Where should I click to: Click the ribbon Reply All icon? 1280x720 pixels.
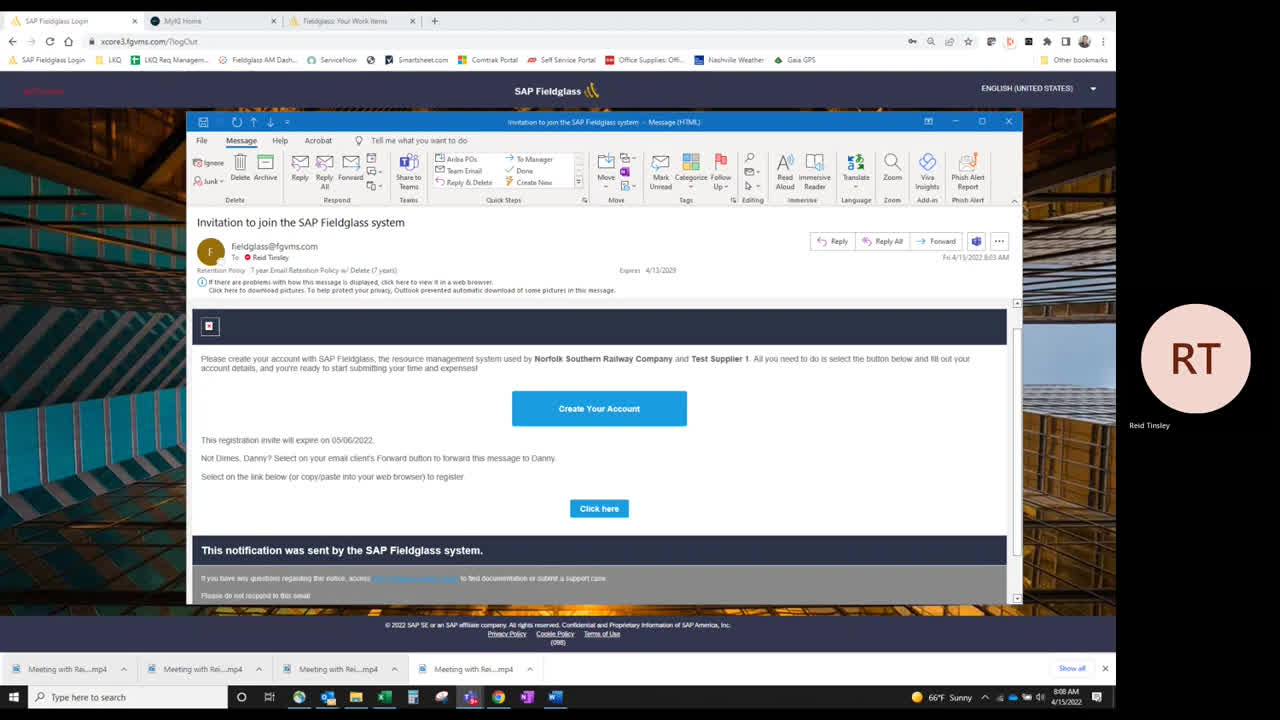tap(325, 162)
